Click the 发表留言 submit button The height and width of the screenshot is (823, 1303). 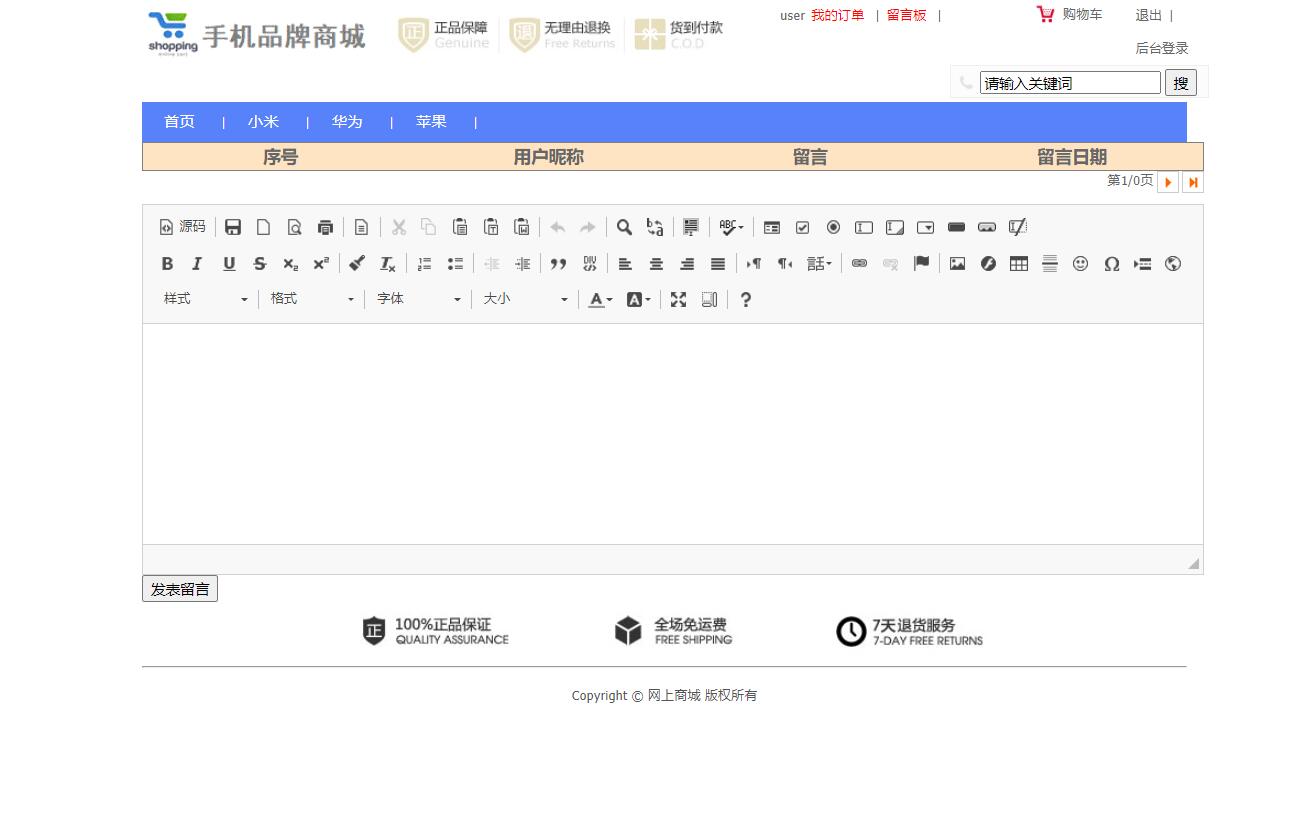click(179, 588)
